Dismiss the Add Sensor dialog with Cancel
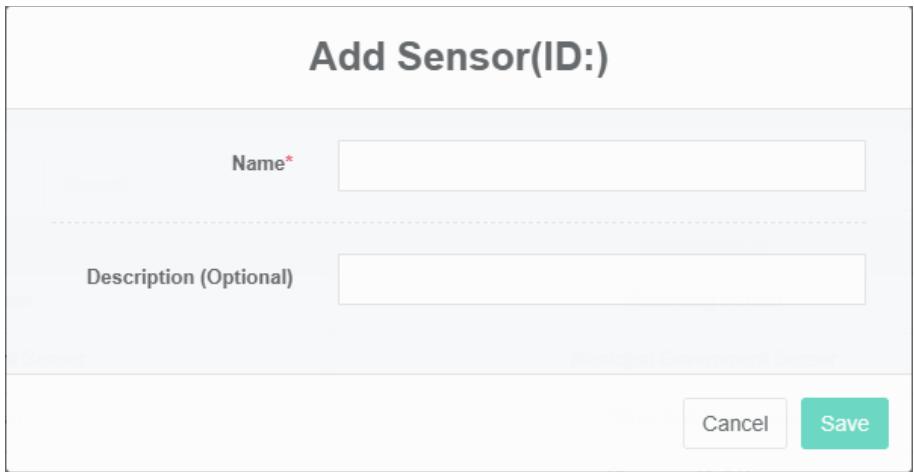Viewport: 914px width, 472px height. coord(735,423)
